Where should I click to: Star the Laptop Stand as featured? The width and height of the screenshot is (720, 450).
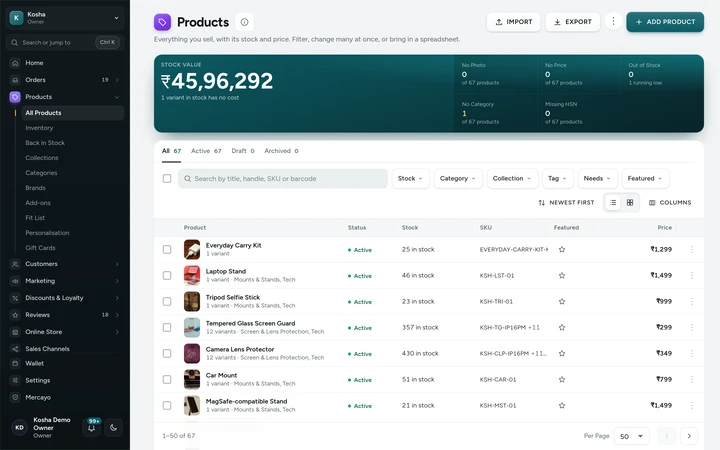[562, 276]
